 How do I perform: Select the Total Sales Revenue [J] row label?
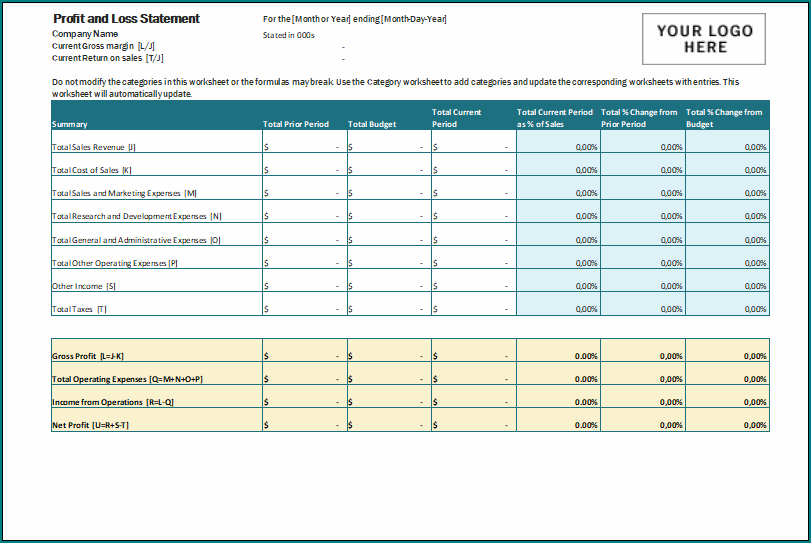point(94,147)
